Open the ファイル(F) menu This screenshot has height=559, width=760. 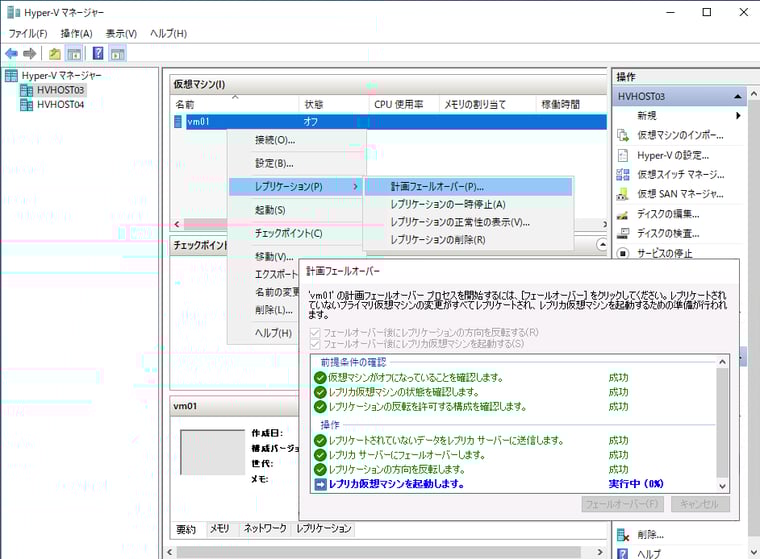point(28,33)
